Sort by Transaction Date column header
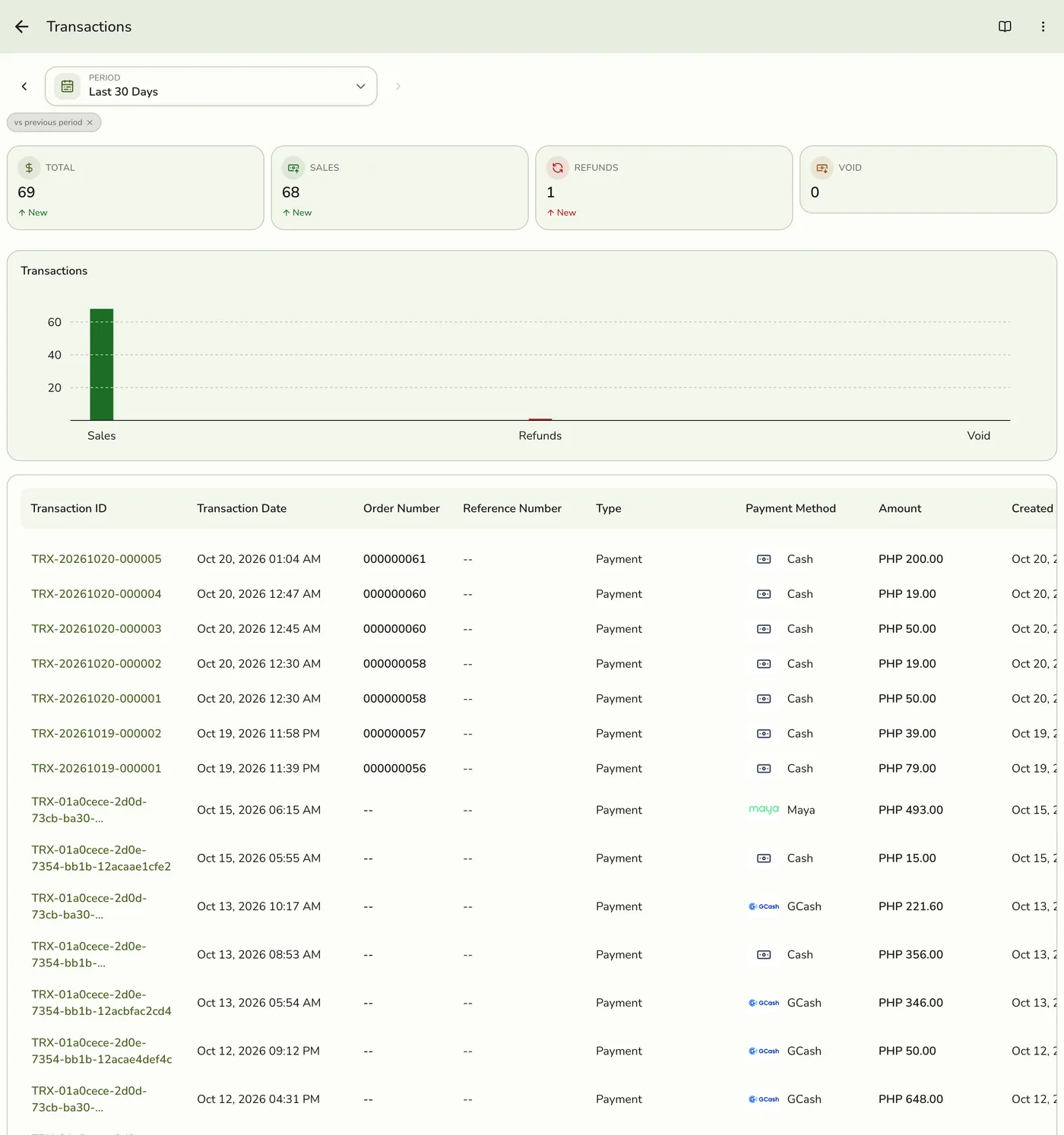1064x1135 pixels. 242,508
